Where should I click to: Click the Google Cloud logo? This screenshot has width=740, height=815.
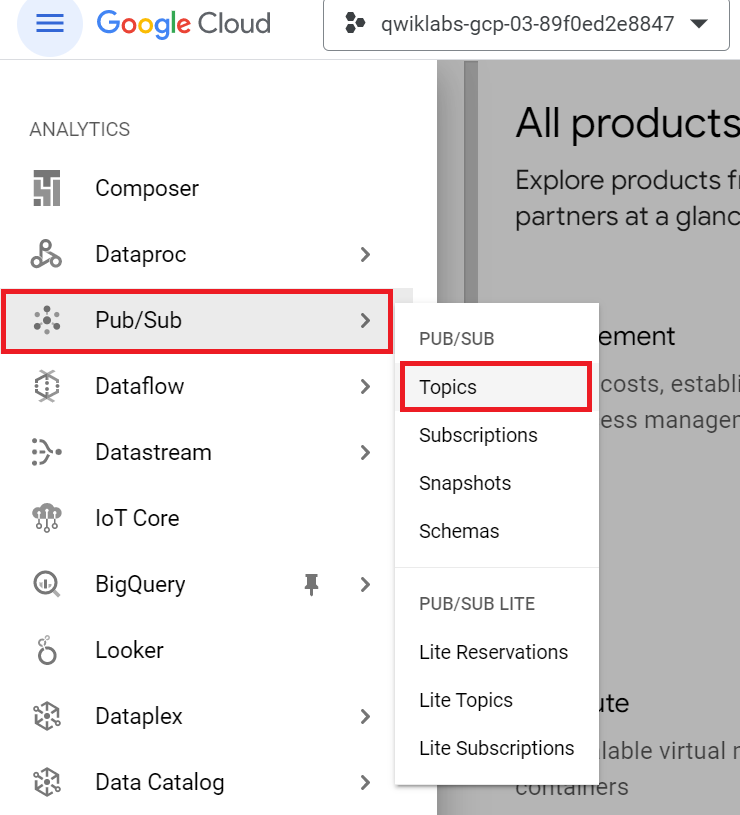coord(184,24)
